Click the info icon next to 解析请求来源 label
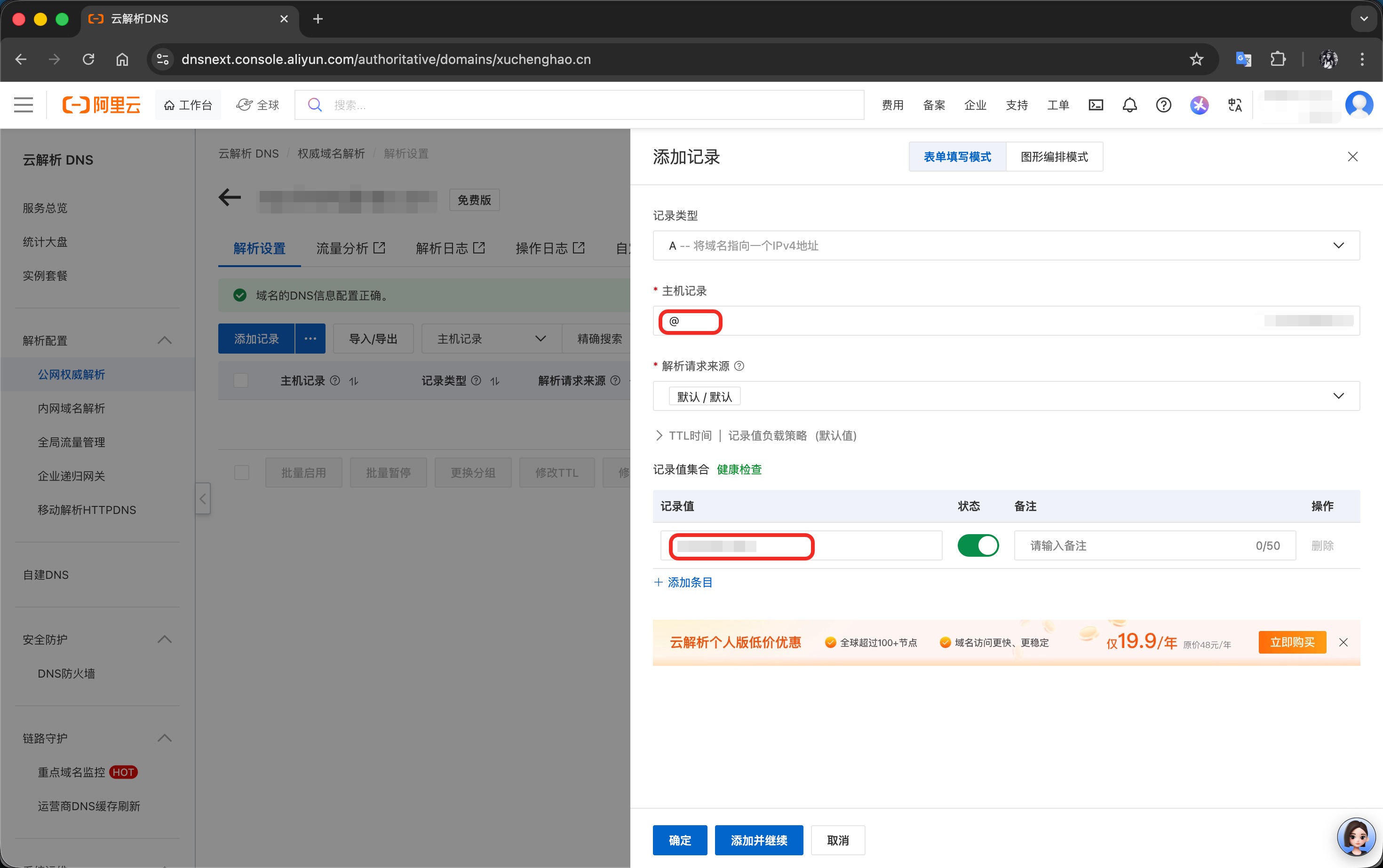This screenshot has width=1383, height=868. tap(739, 366)
